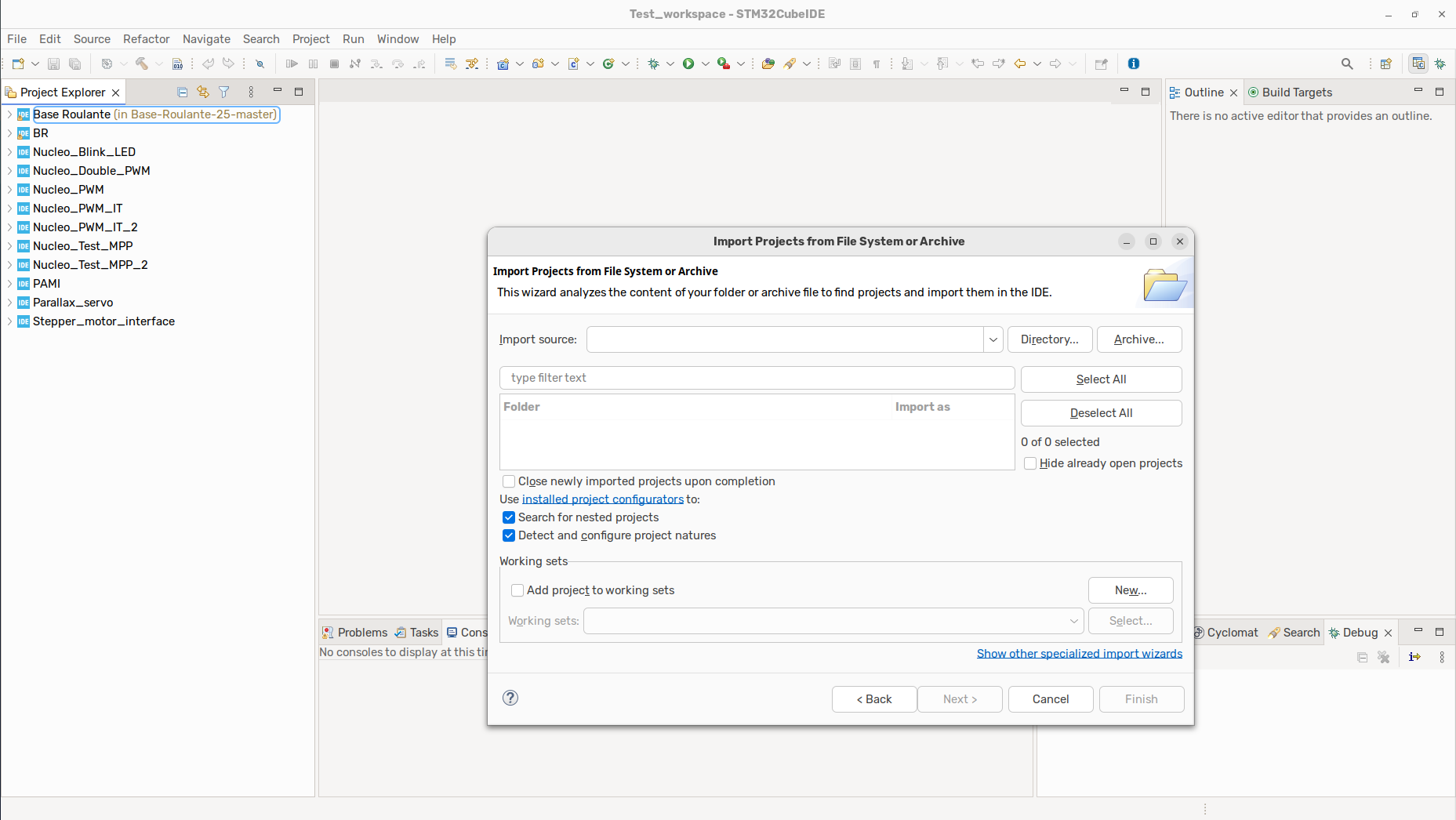Switch to the Problems tab
This screenshot has height=820, width=1456.
tap(354, 633)
